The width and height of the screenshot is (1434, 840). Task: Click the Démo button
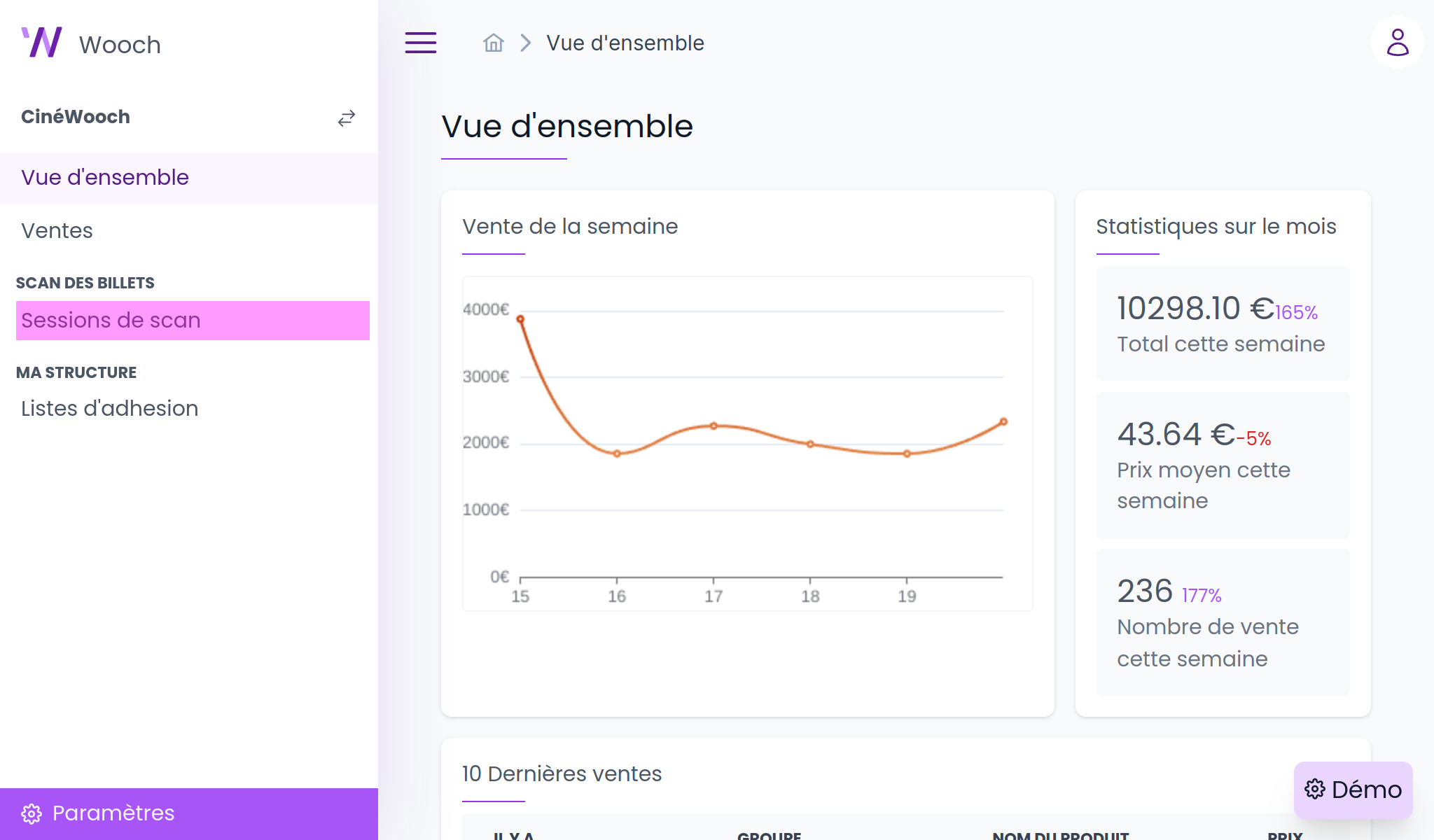click(x=1353, y=790)
